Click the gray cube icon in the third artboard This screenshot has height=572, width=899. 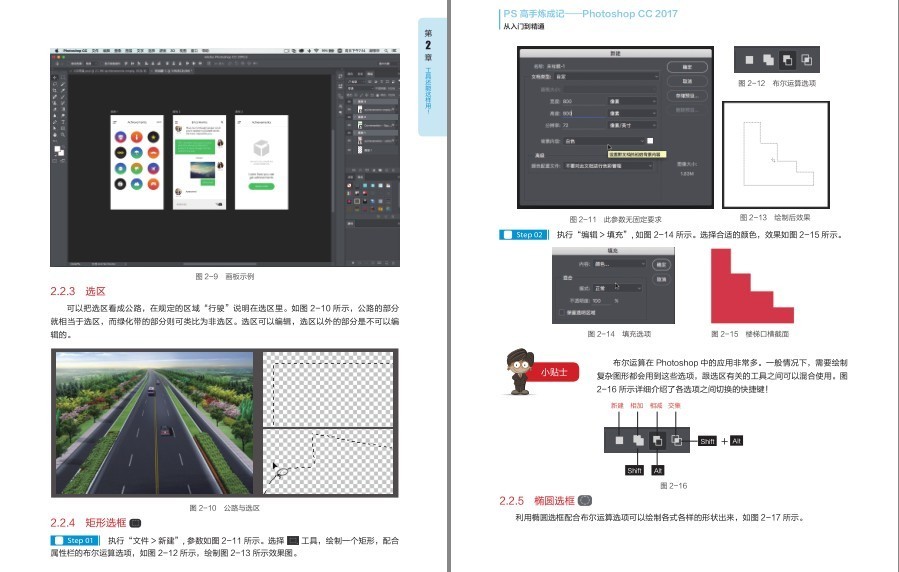[261, 148]
